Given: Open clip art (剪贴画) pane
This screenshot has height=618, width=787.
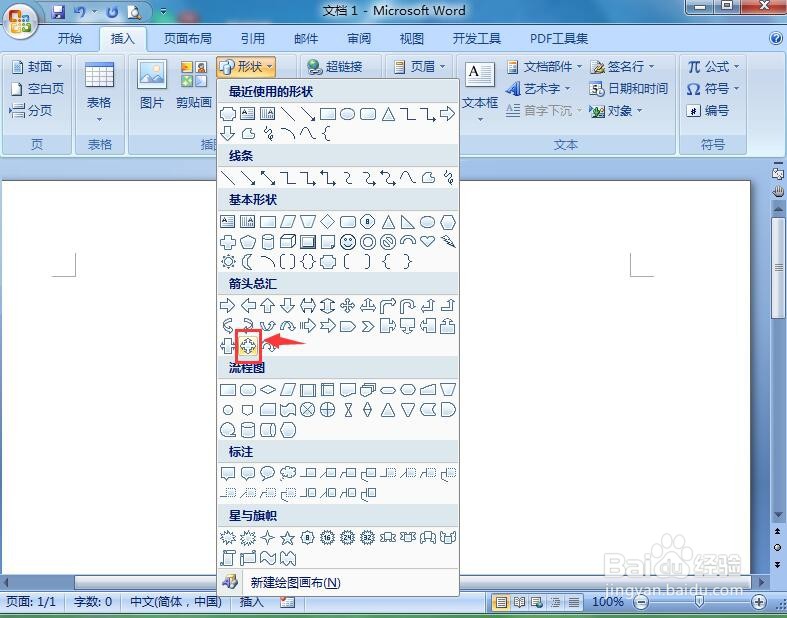Looking at the screenshot, I should (194, 84).
